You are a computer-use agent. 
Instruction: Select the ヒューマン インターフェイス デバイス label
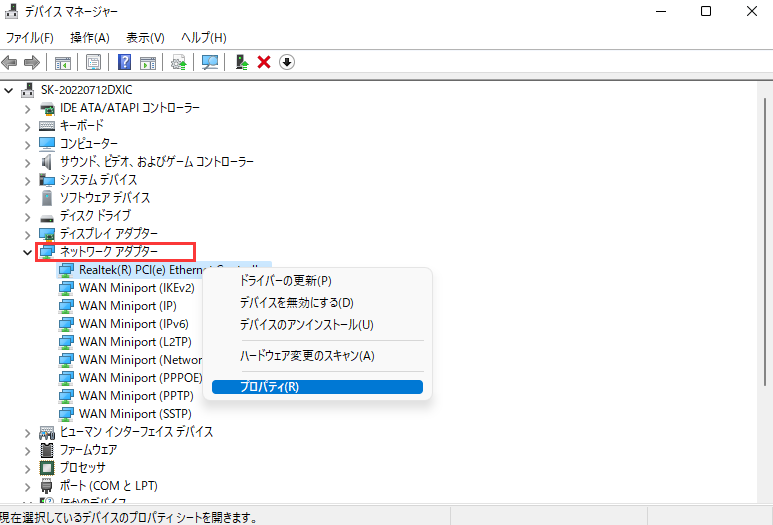tap(137, 432)
